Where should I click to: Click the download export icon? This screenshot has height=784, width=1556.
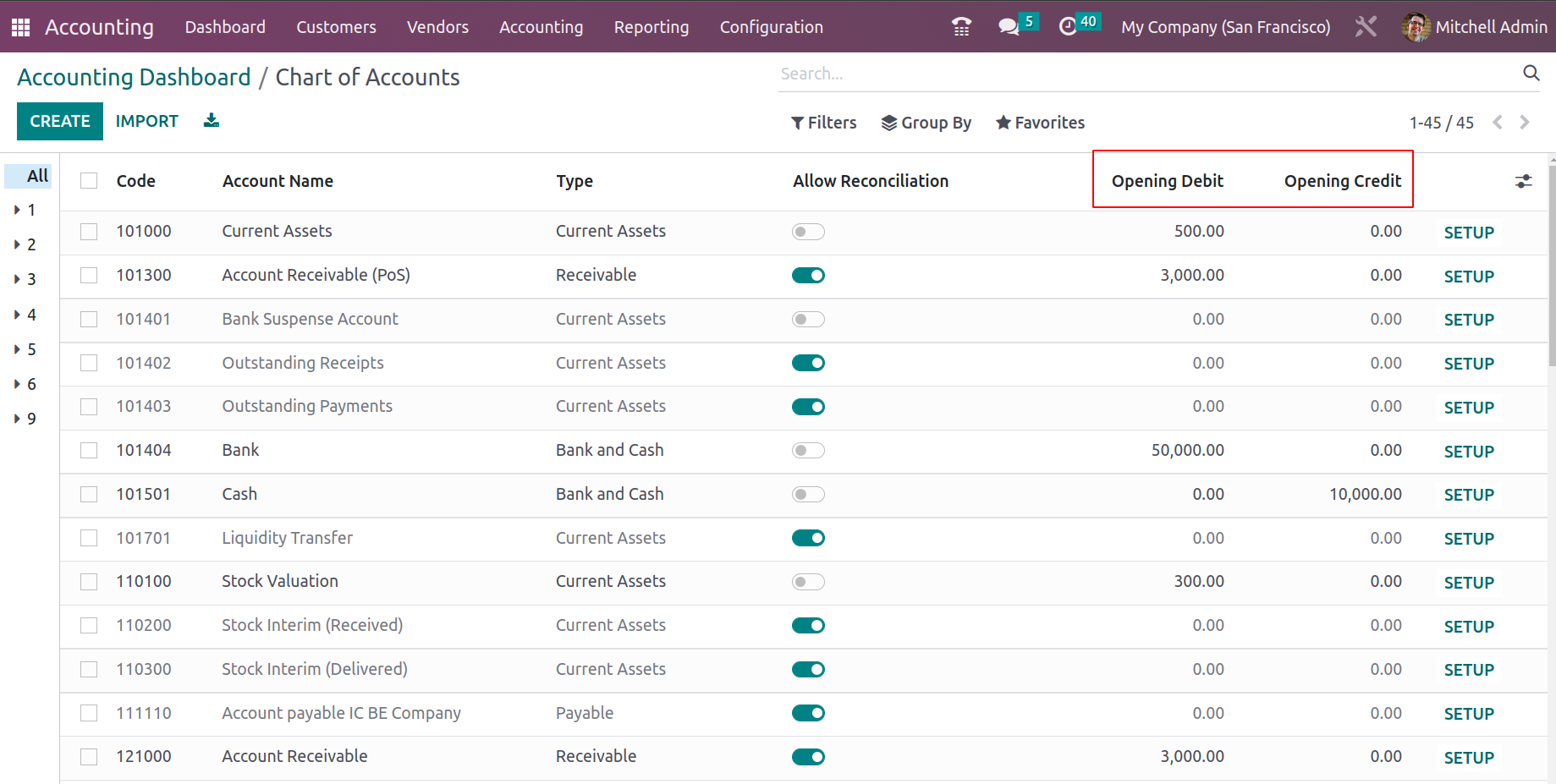212,121
